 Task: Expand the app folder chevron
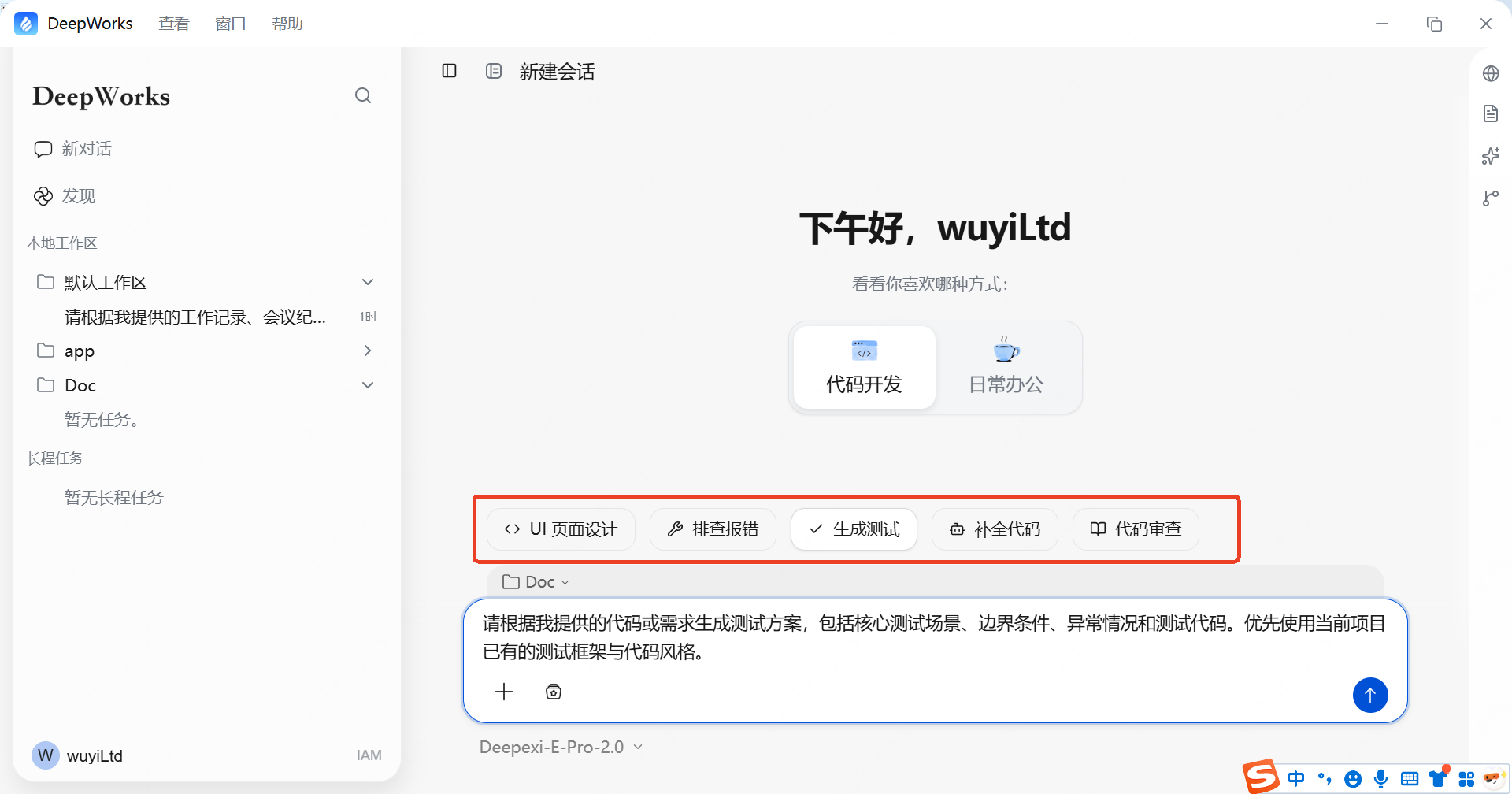tap(368, 351)
